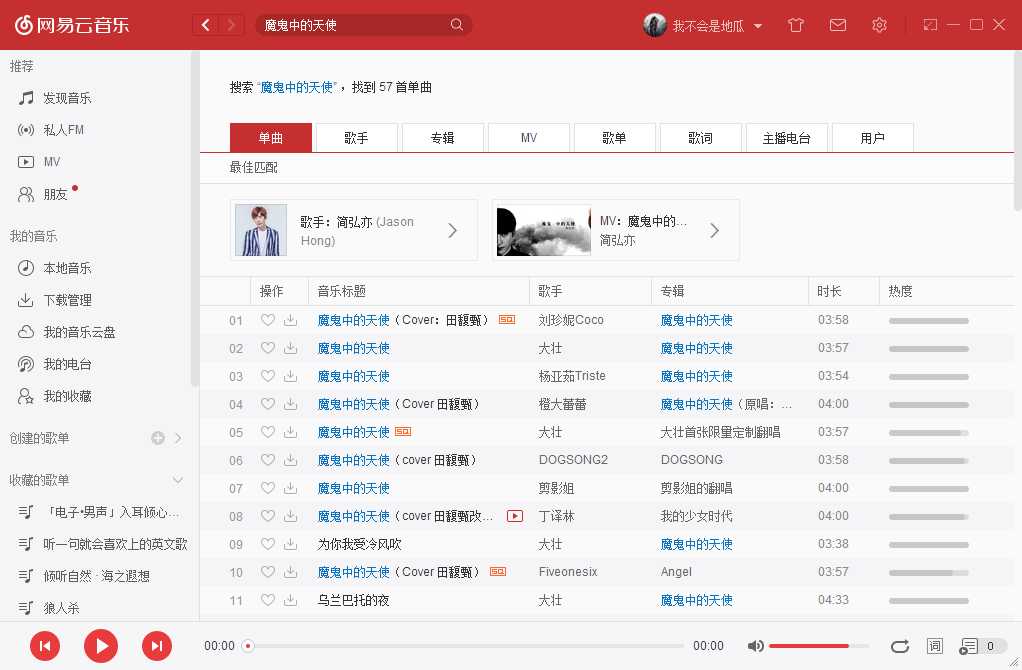Download song 10 by Fiveonesix
1022x670 pixels.
[291, 572]
